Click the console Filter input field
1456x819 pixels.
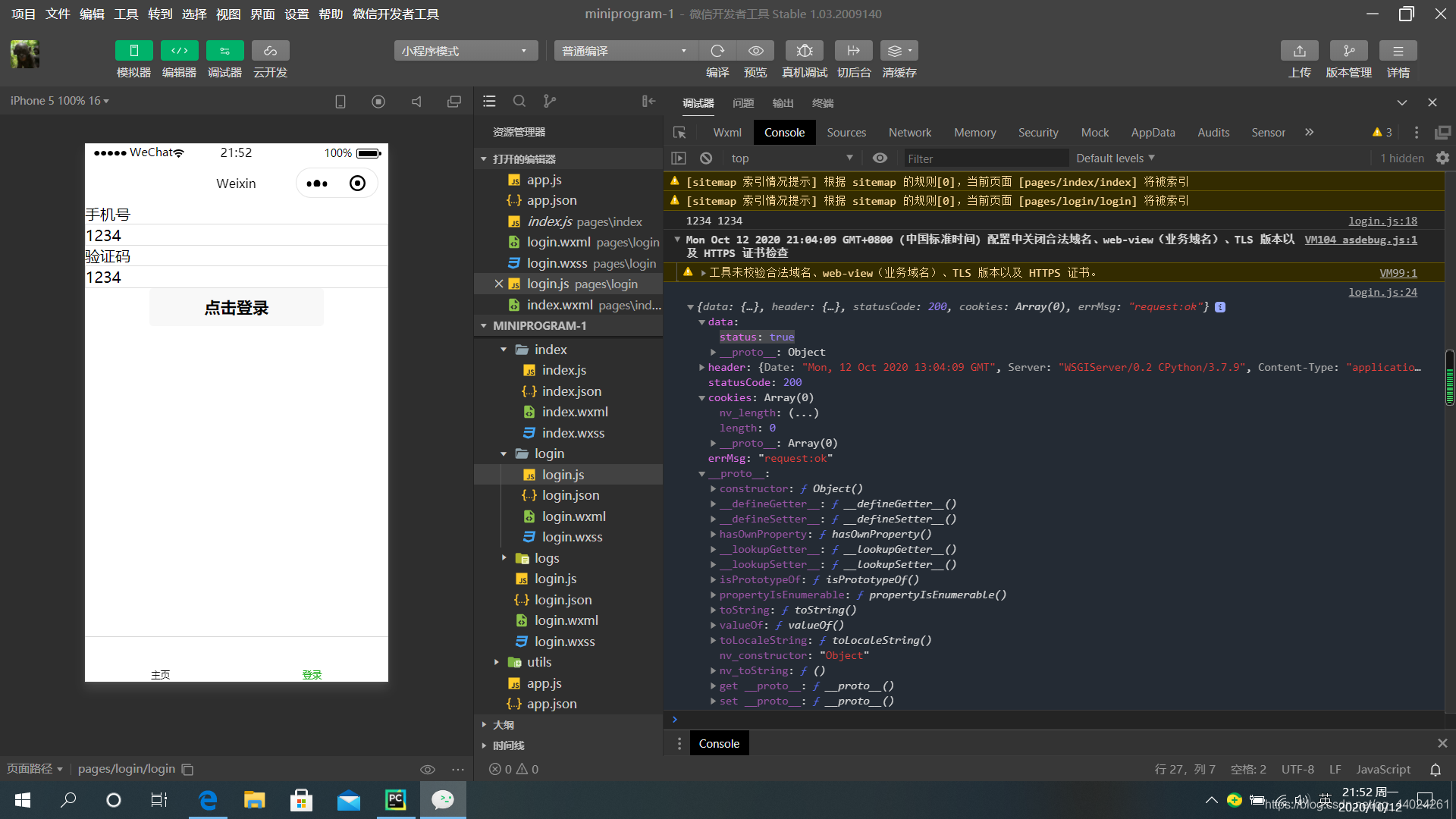click(x=986, y=158)
